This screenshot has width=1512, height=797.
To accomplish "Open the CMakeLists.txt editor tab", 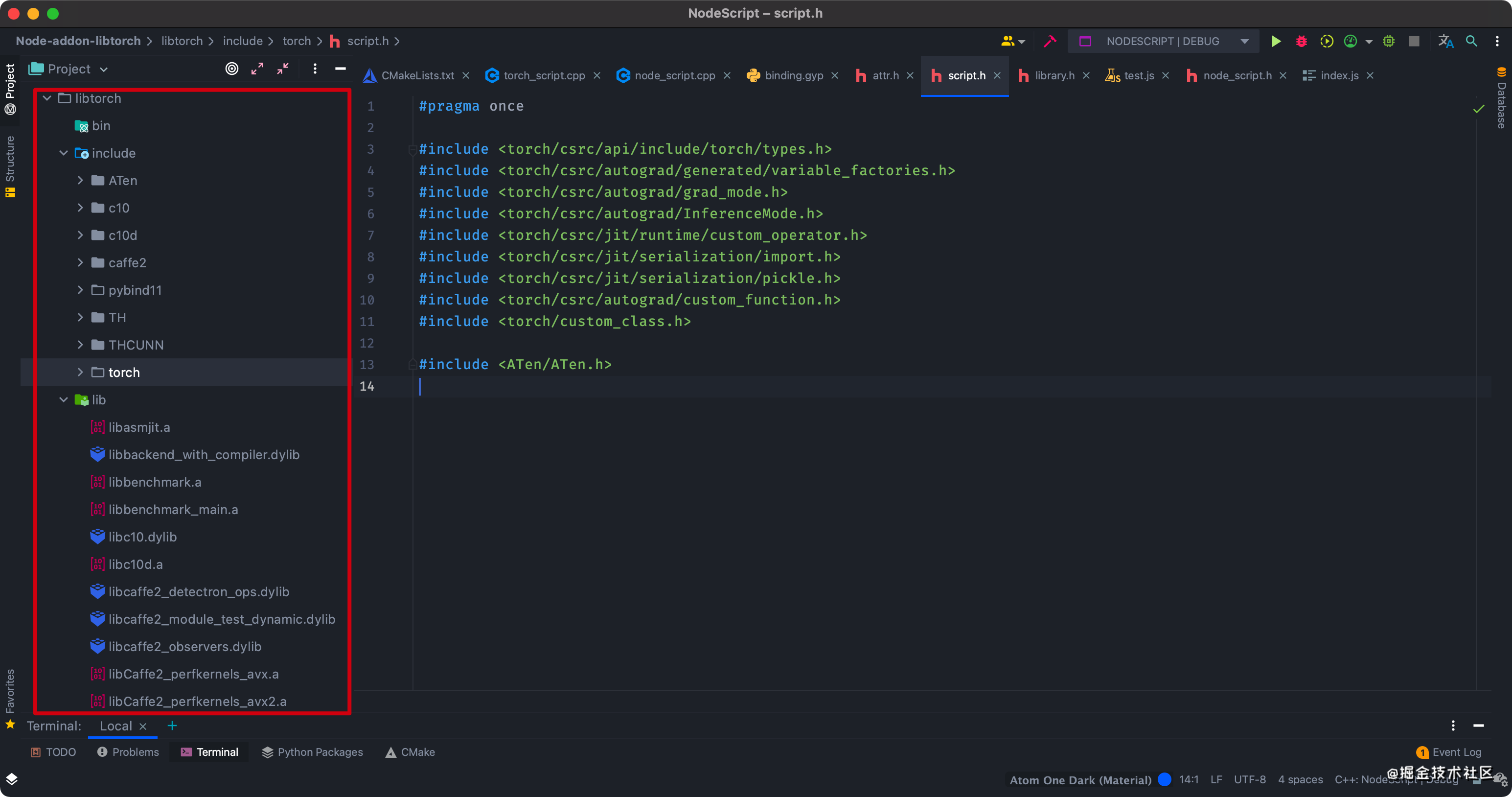I will tap(416, 76).
